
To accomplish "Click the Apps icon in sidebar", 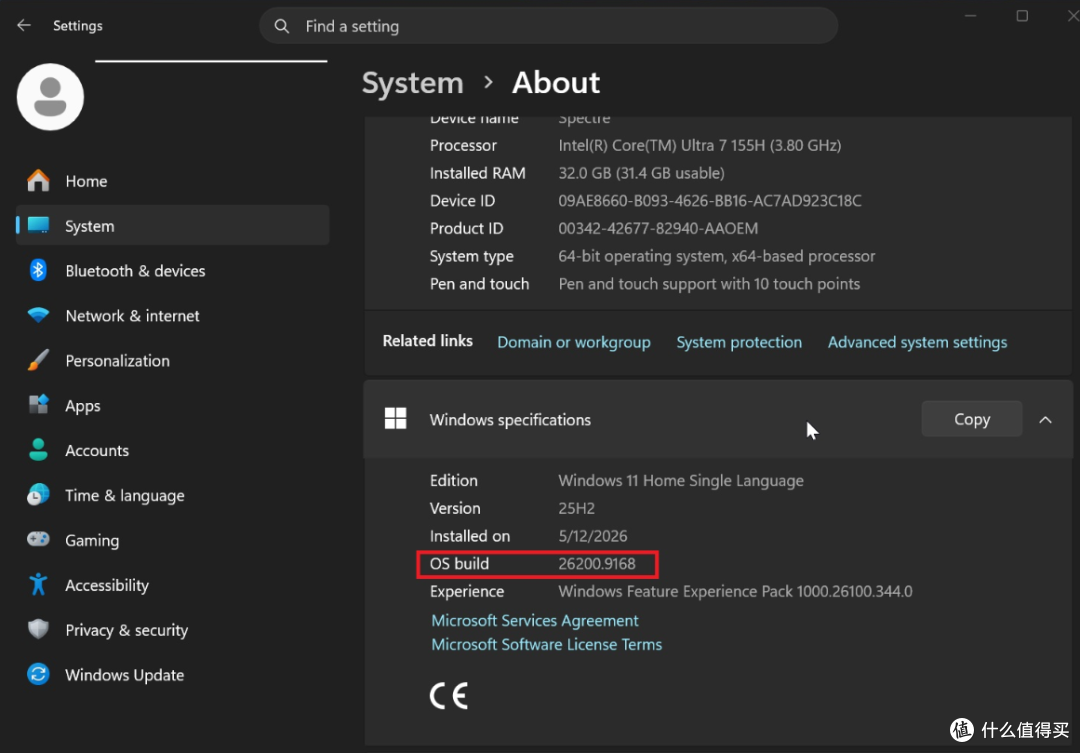I will [39, 404].
